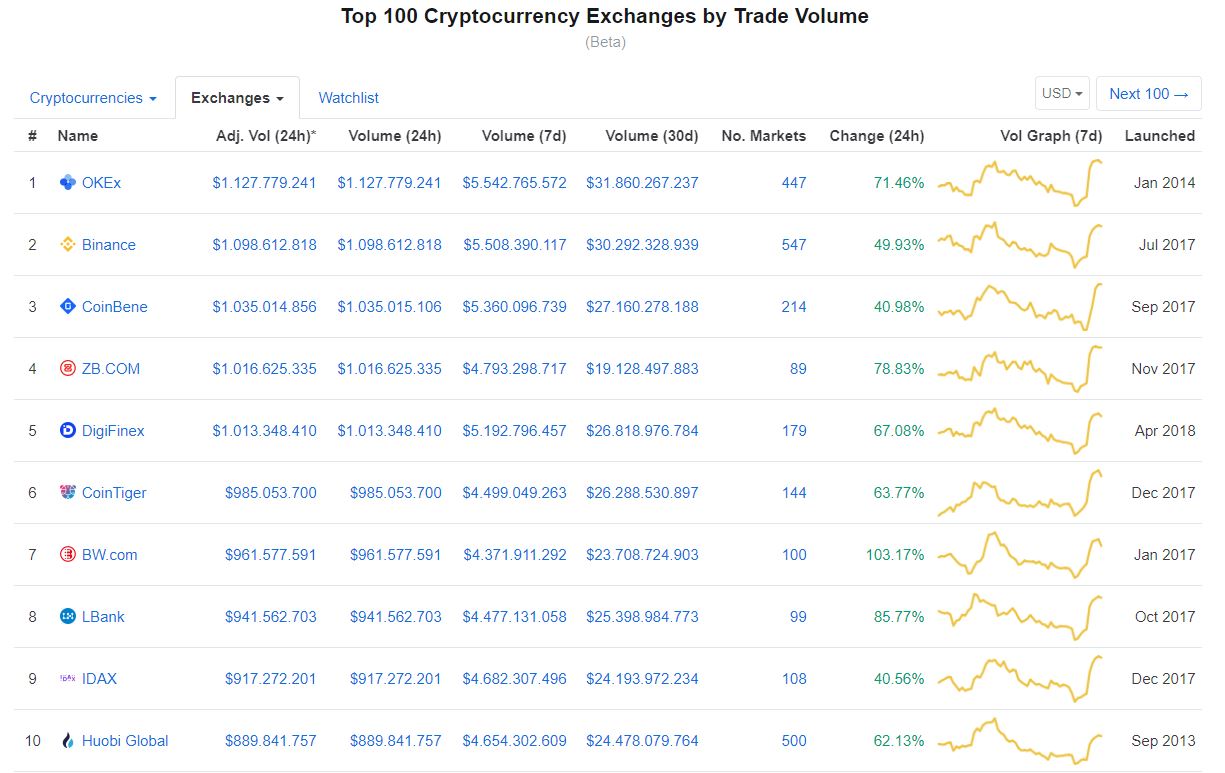The width and height of the screenshot is (1225, 773).
Task: Click the IDAX logo icon
Action: pos(68,679)
